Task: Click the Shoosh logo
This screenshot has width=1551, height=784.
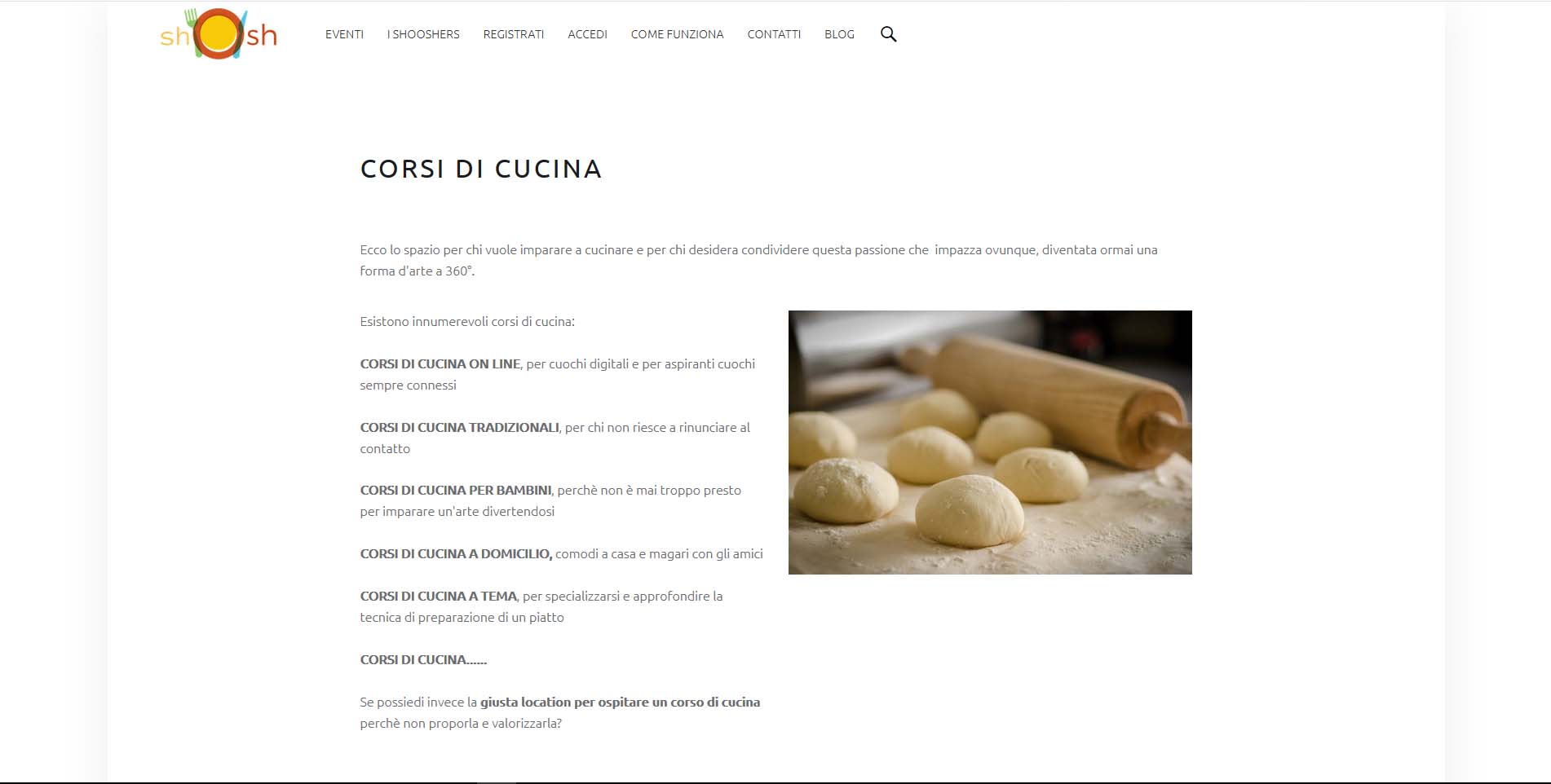Action: 219,34
